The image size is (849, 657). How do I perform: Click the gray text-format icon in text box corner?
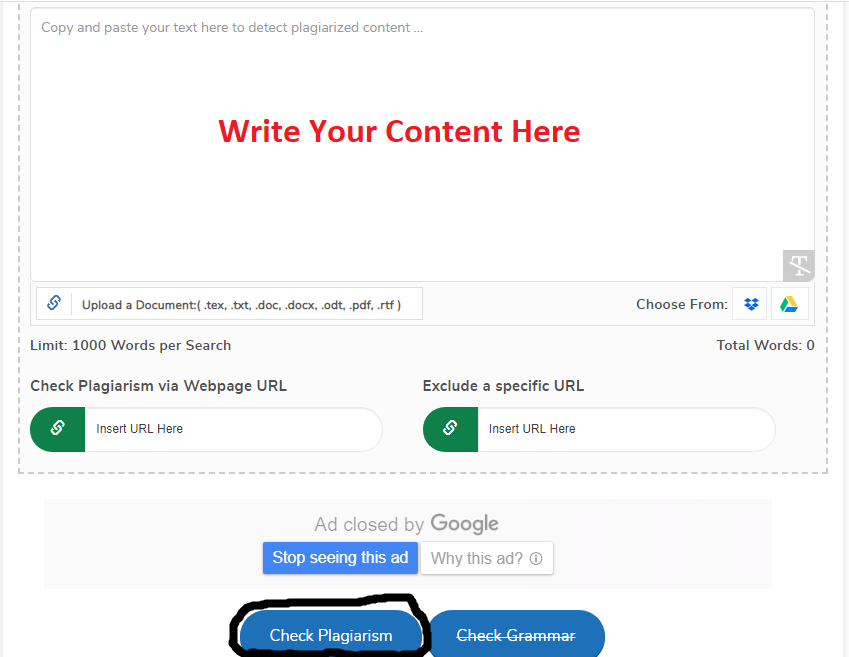(x=798, y=265)
